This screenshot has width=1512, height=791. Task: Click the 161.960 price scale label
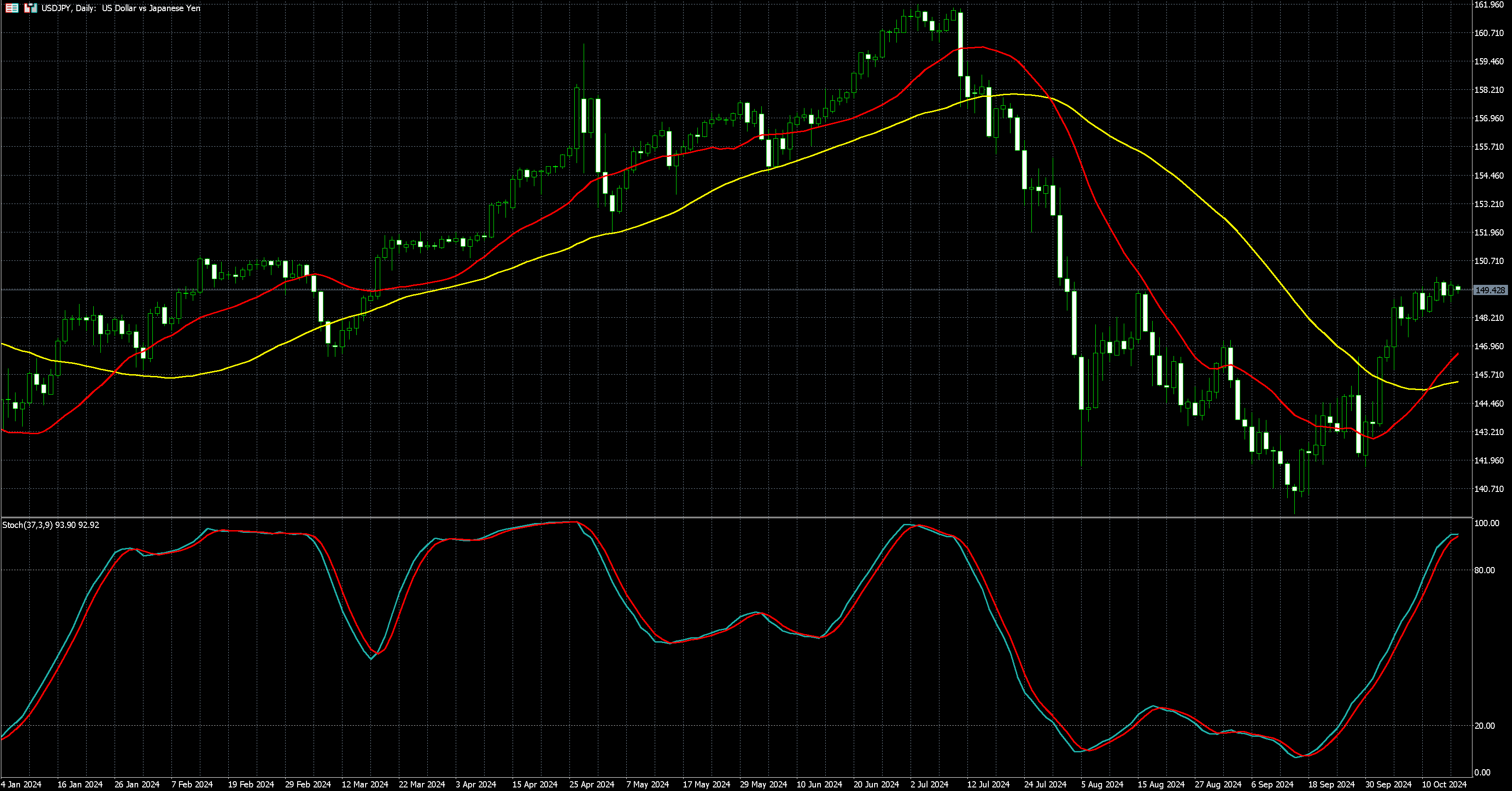point(1488,5)
